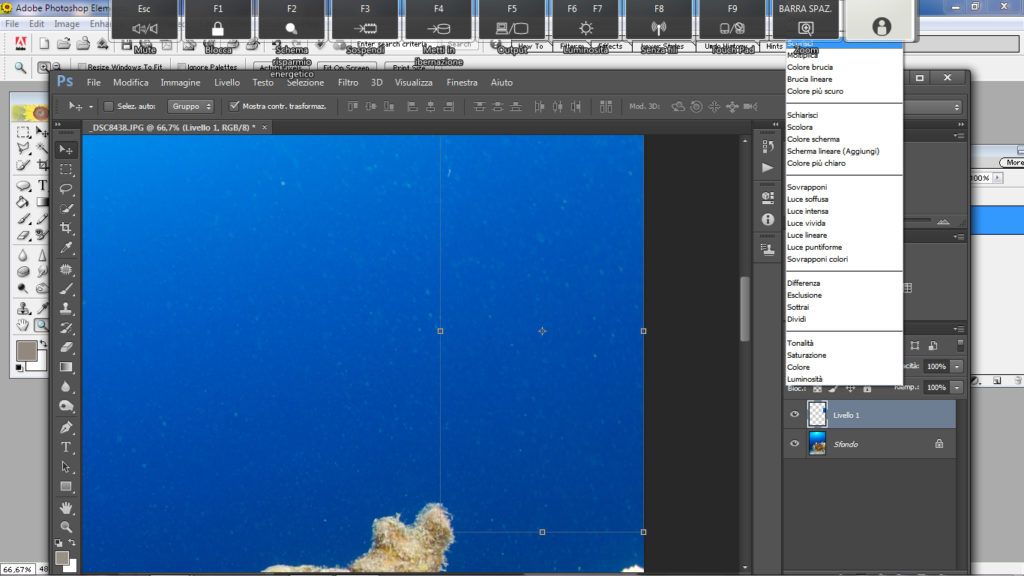Select the Gradient tool
The image size is (1024, 576).
(x=66, y=367)
